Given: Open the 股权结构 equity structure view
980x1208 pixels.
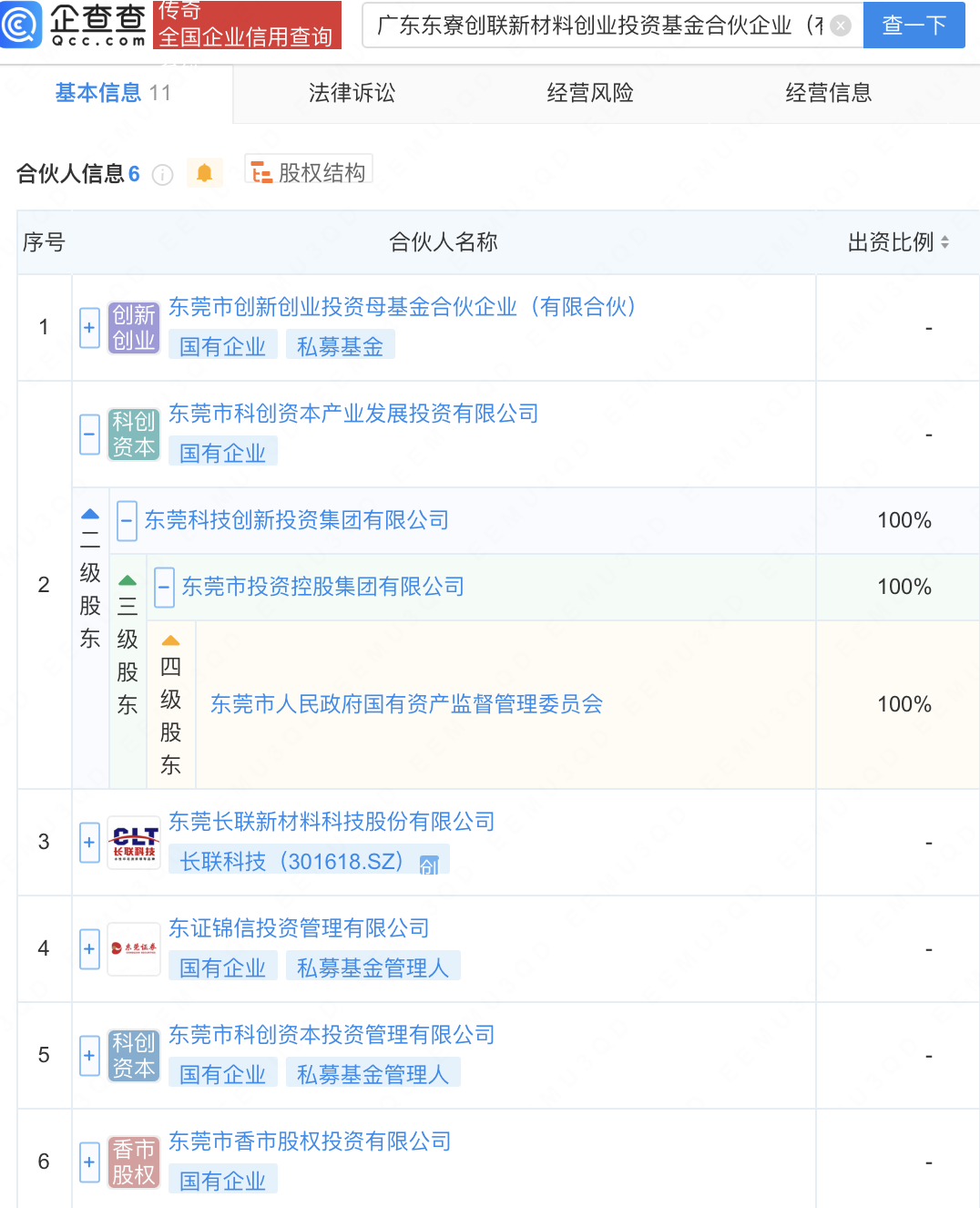Looking at the screenshot, I should tap(309, 172).
